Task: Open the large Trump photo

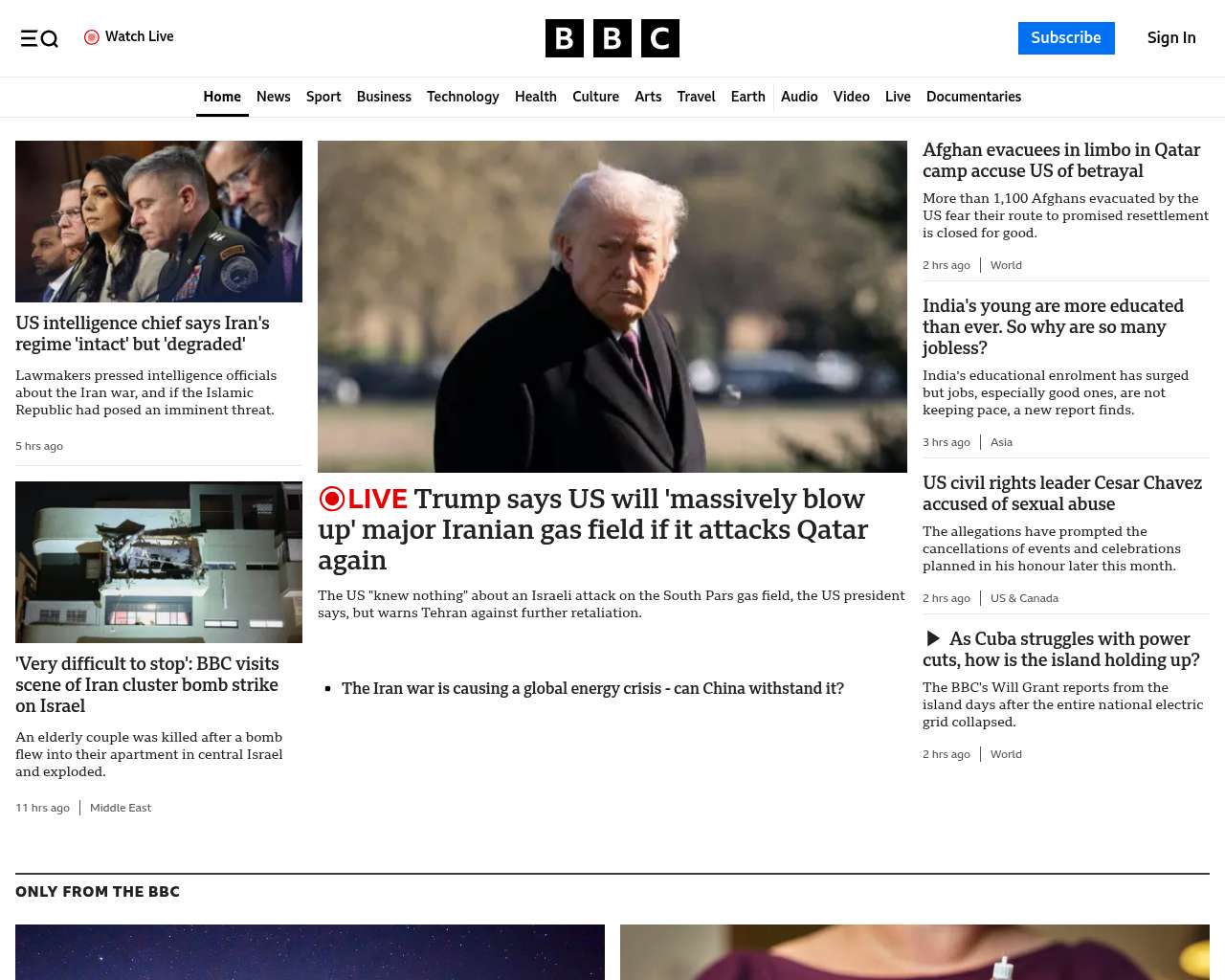Action: (612, 306)
